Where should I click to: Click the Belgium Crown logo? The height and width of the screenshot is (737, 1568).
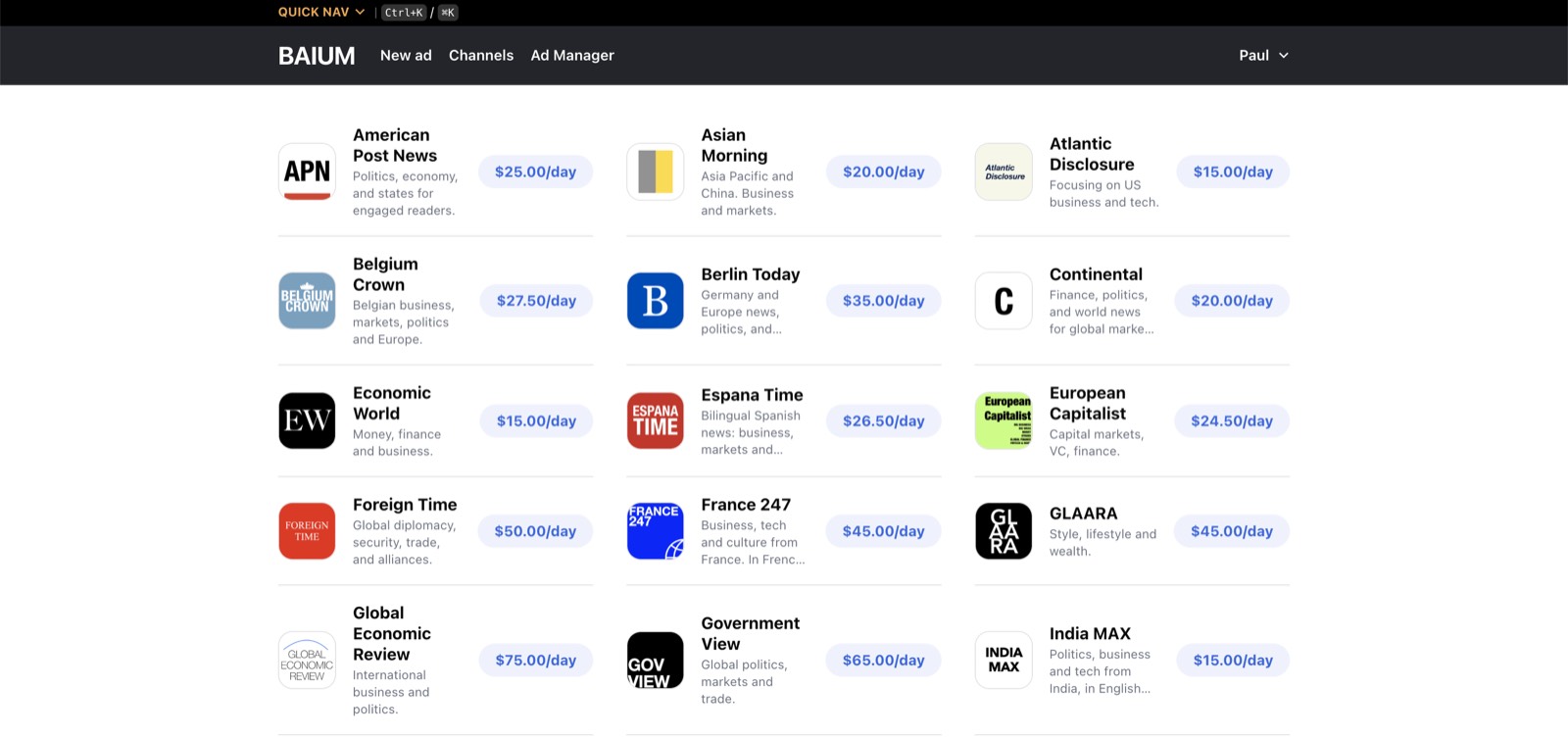click(307, 301)
